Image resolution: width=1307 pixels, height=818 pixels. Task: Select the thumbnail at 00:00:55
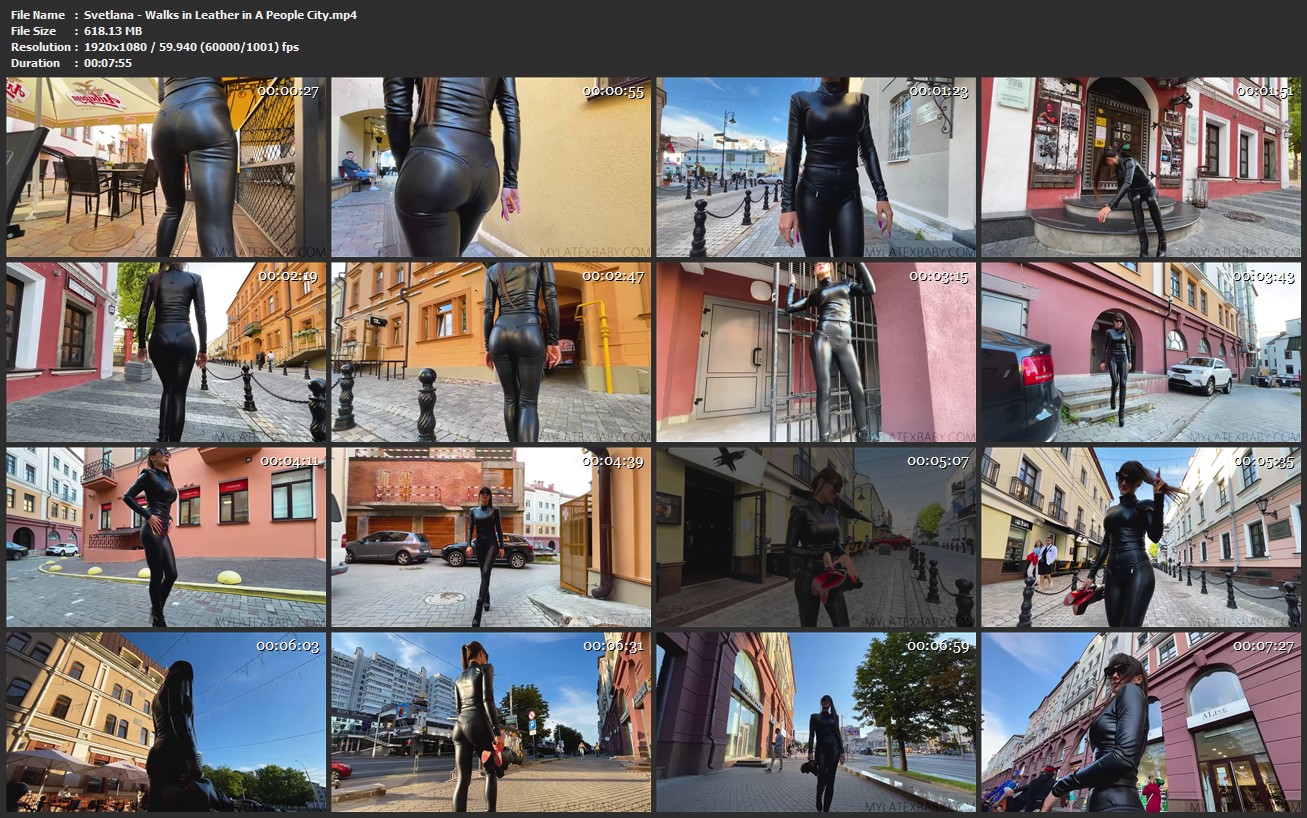(491, 167)
